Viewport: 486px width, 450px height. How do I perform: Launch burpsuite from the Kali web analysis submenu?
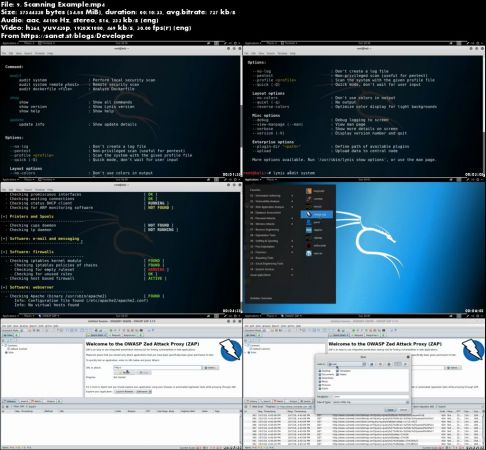point(315,191)
